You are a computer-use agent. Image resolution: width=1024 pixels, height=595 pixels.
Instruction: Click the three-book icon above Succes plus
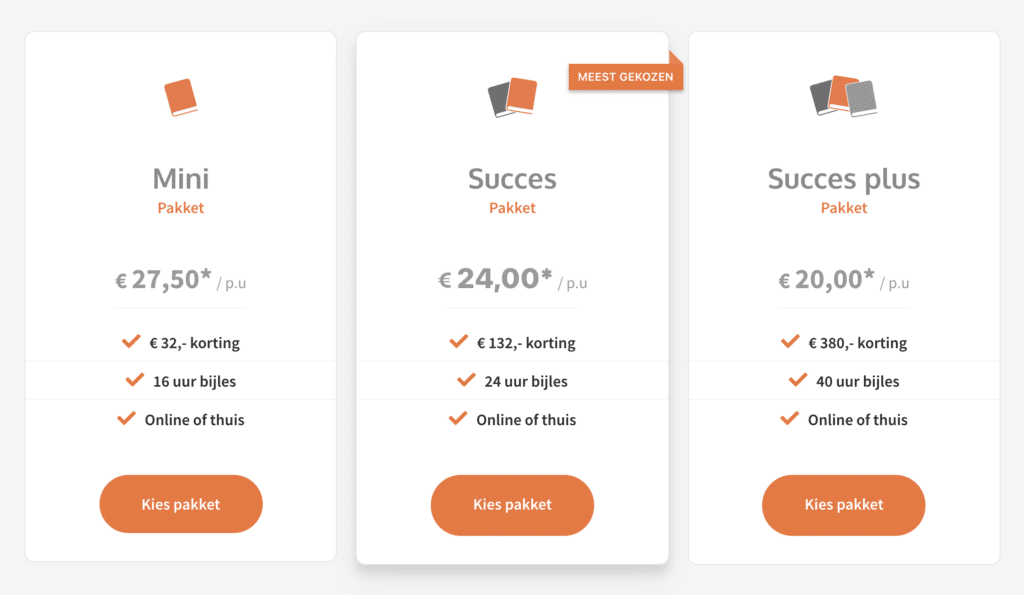point(843,97)
